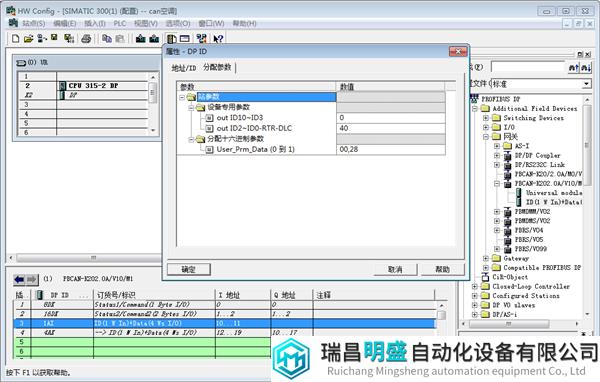Collapse the 站参数 tree node

(183, 97)
